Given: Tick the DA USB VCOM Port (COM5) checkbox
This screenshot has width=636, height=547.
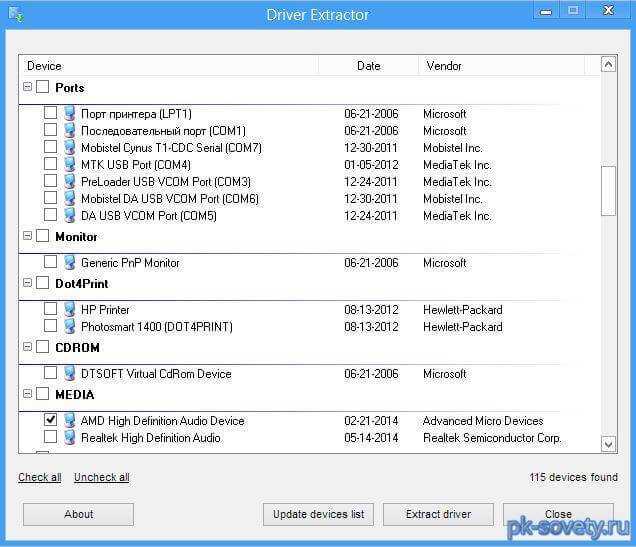Looking at the screenshot, I should pyautogui.click(x=50, y=214).
